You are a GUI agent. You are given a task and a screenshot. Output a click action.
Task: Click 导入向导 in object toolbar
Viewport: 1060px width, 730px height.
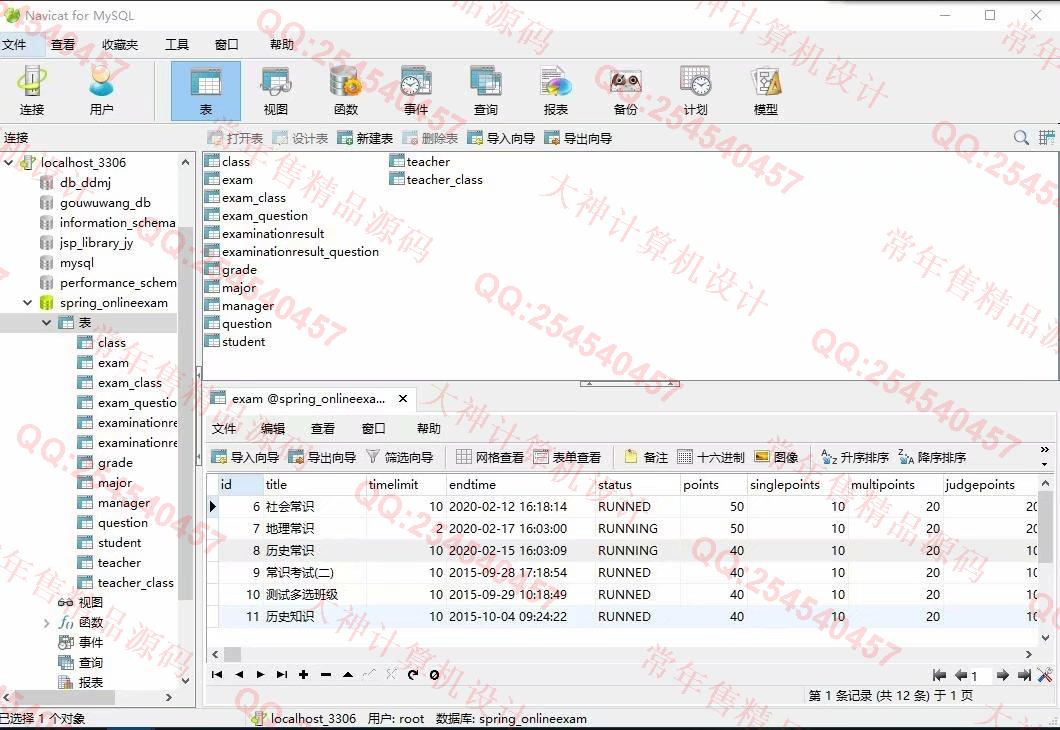(x=501, y=138)
